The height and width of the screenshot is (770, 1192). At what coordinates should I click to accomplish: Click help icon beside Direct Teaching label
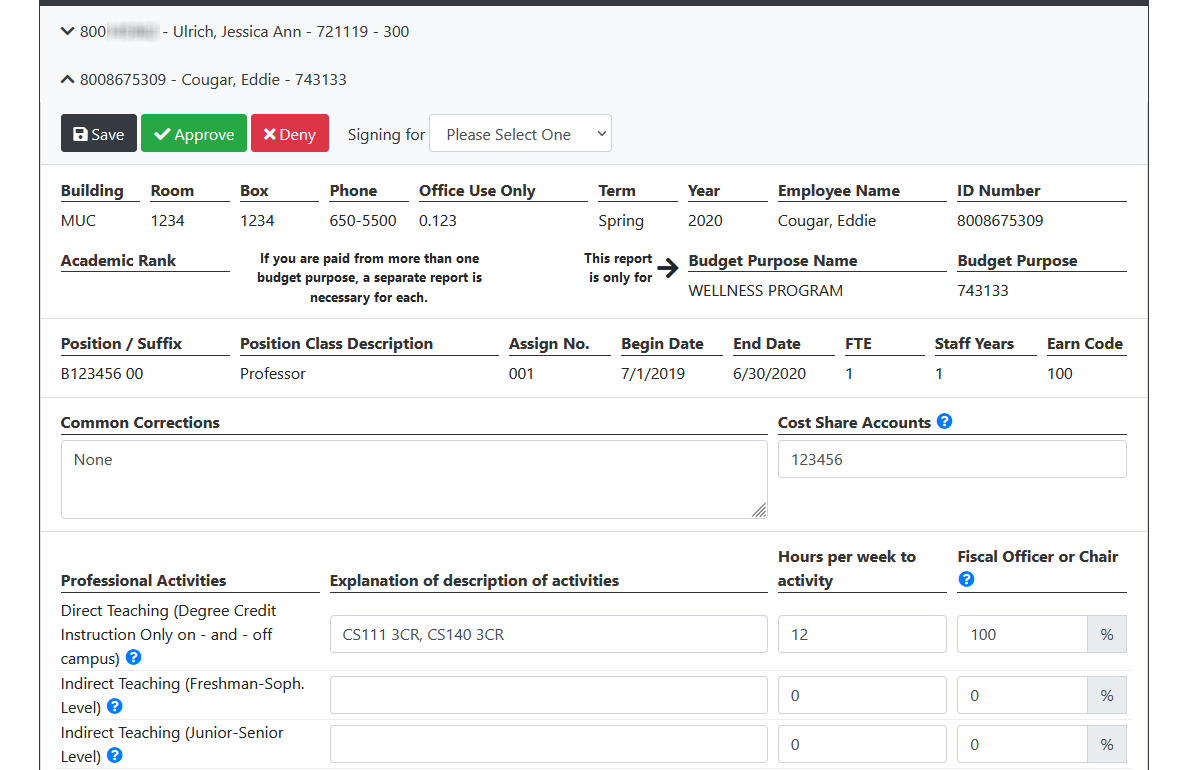(x=133, y=658)
